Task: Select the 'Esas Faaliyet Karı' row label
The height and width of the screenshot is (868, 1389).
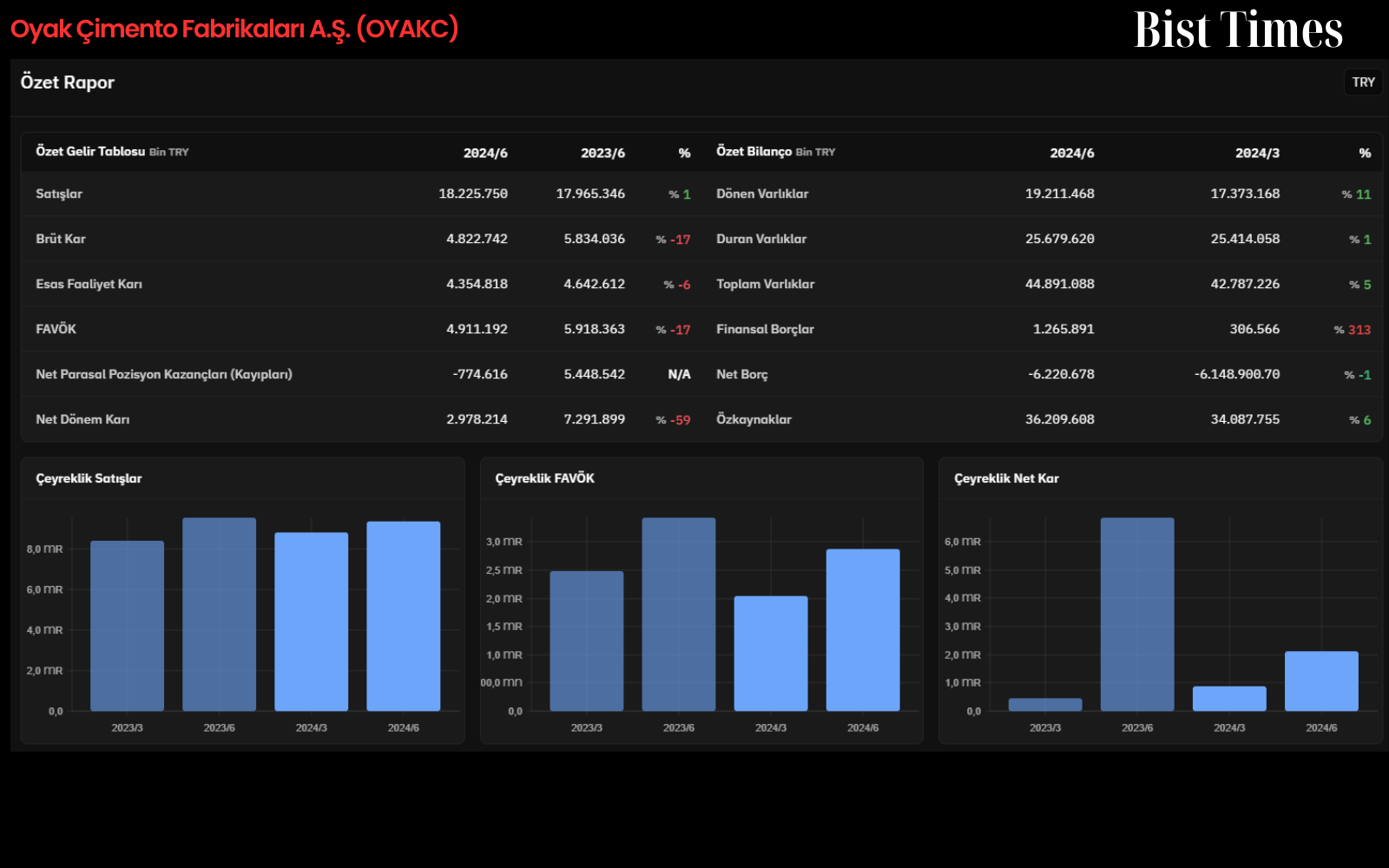Action: click(89, 284)
